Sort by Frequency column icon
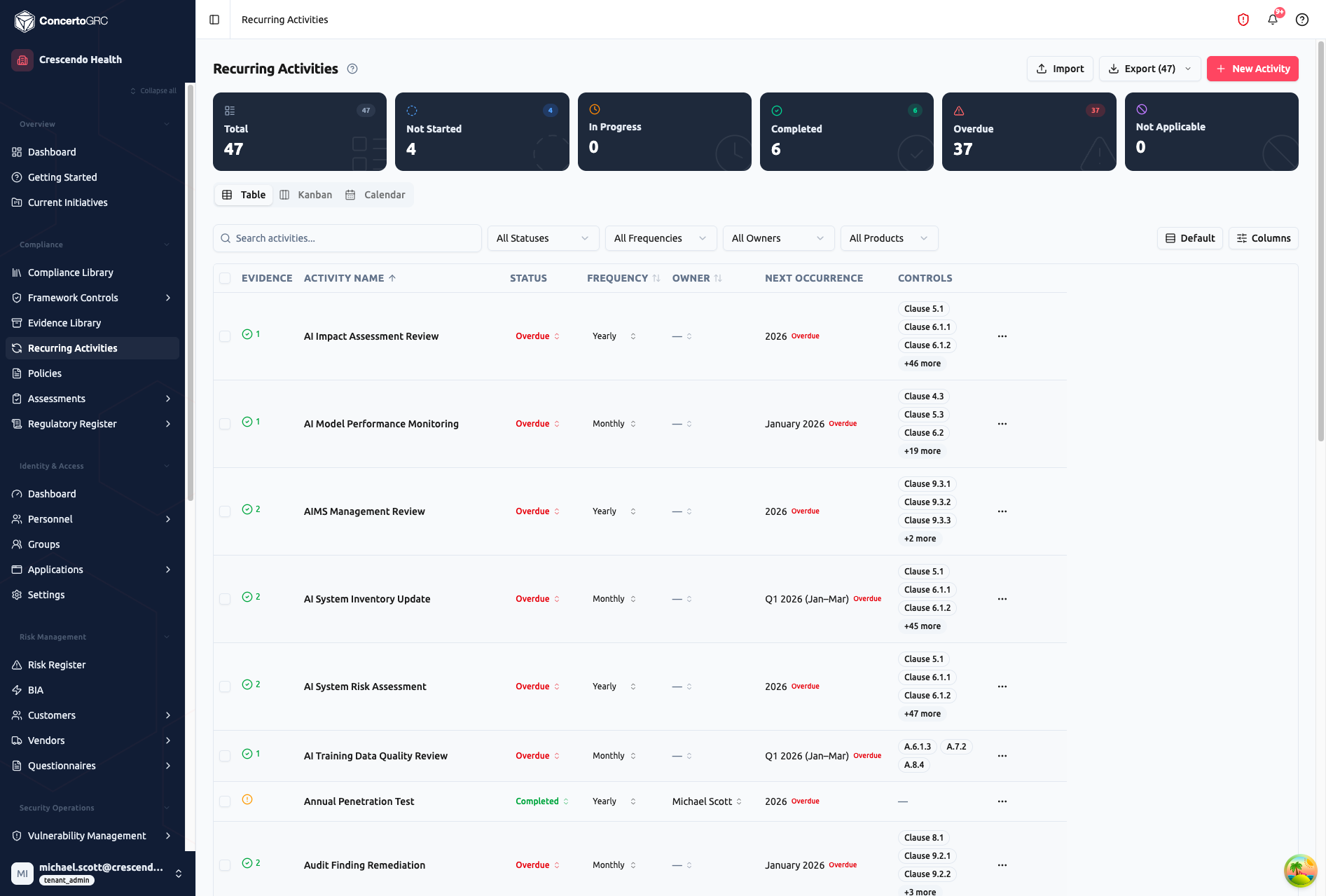The image size is (1326, 896). [x=656, y=278]
